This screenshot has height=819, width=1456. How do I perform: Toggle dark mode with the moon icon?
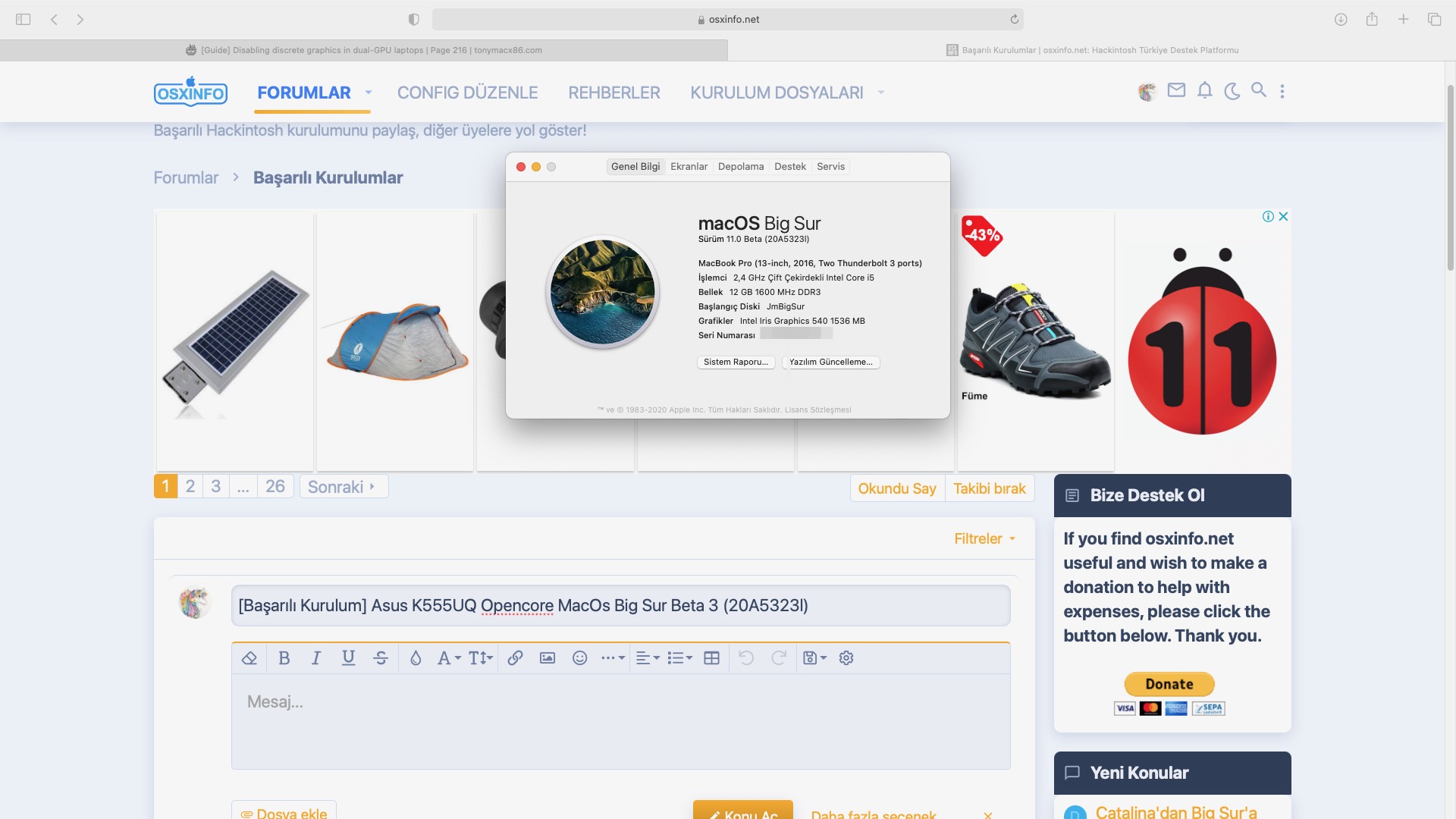[1232, 92]
